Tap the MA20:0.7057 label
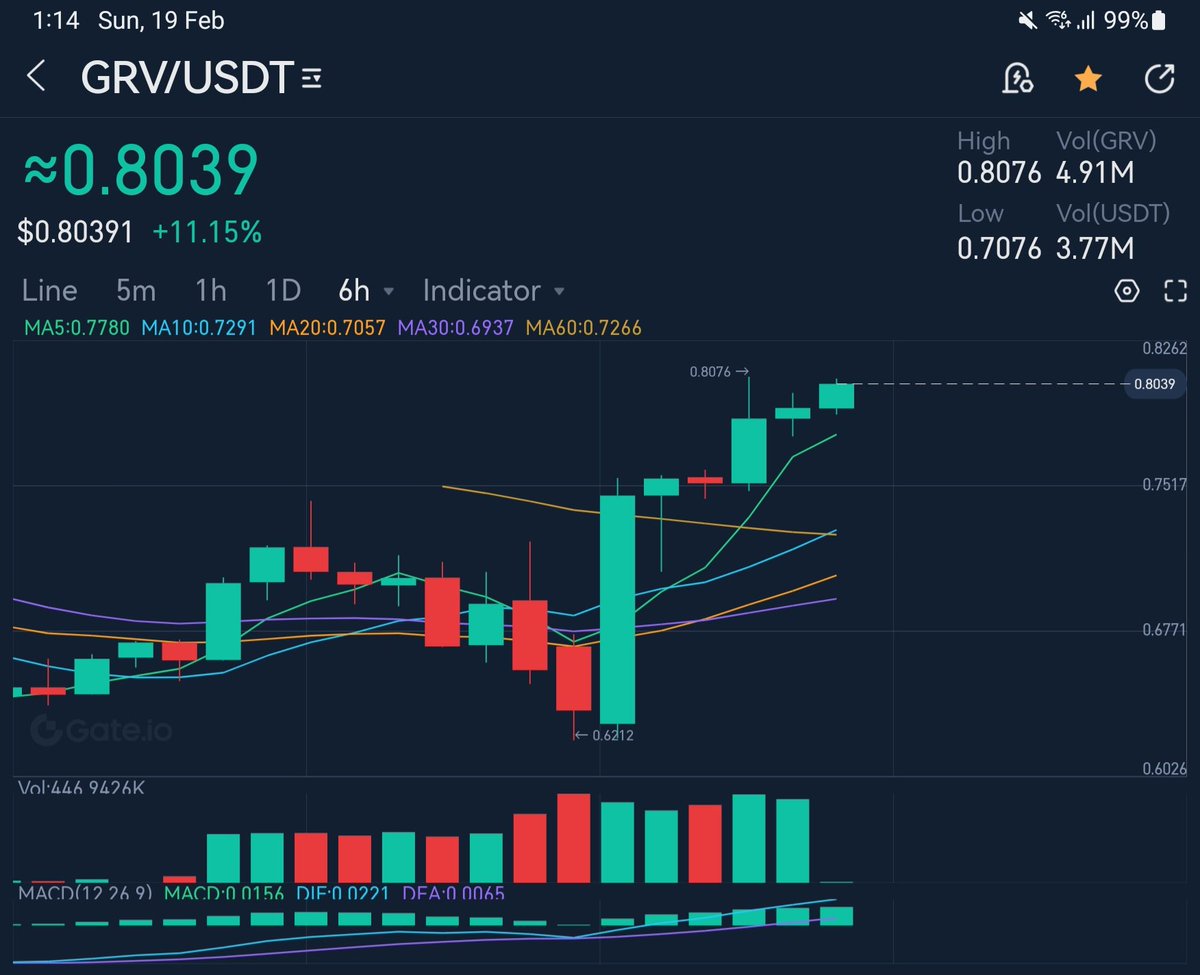The height and width of the screenshot is (975, 1200). click(327, 327)
